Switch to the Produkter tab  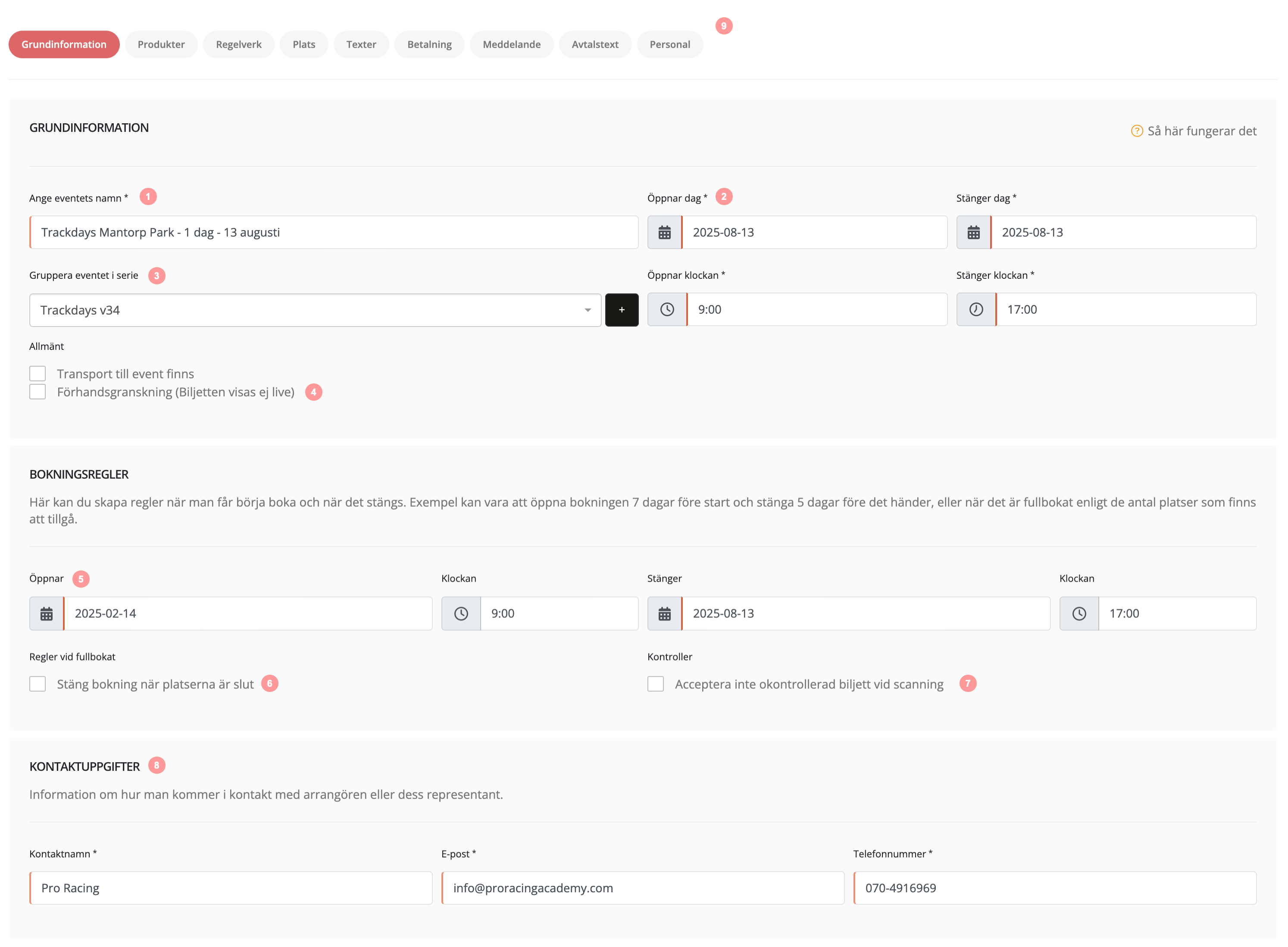point(161,44)
